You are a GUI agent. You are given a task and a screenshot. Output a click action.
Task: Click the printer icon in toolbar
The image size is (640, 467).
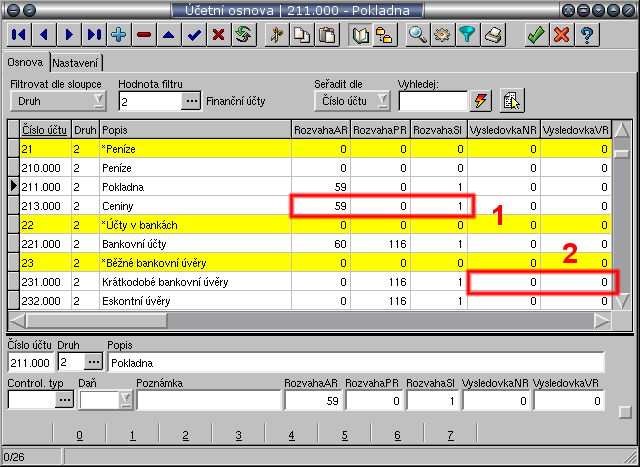(x=493, y=34)
